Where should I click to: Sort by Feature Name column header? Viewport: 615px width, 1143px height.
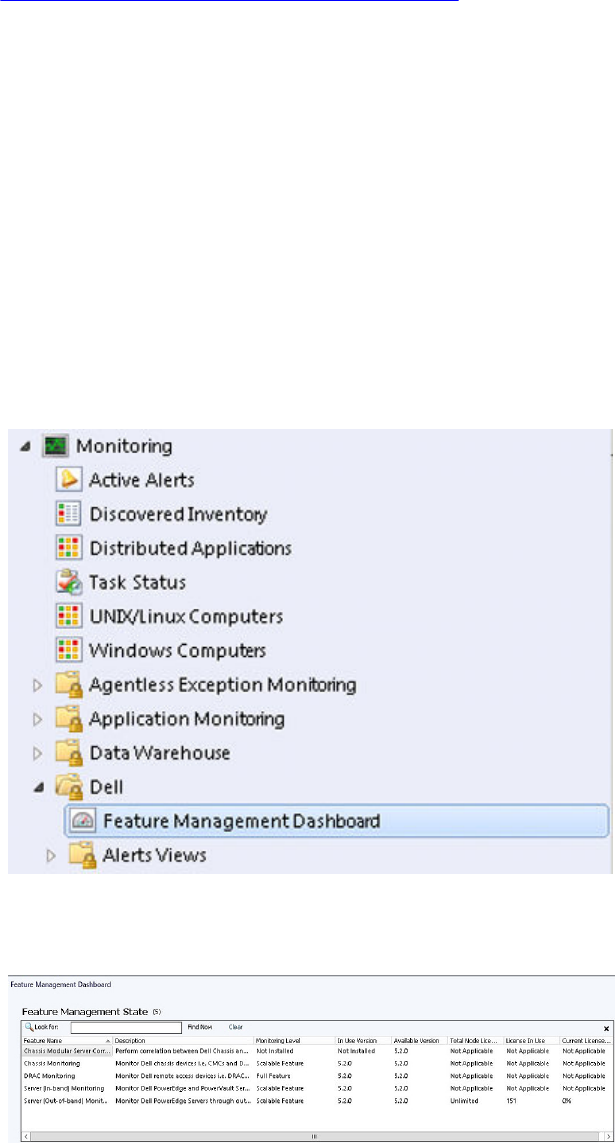67,1040
